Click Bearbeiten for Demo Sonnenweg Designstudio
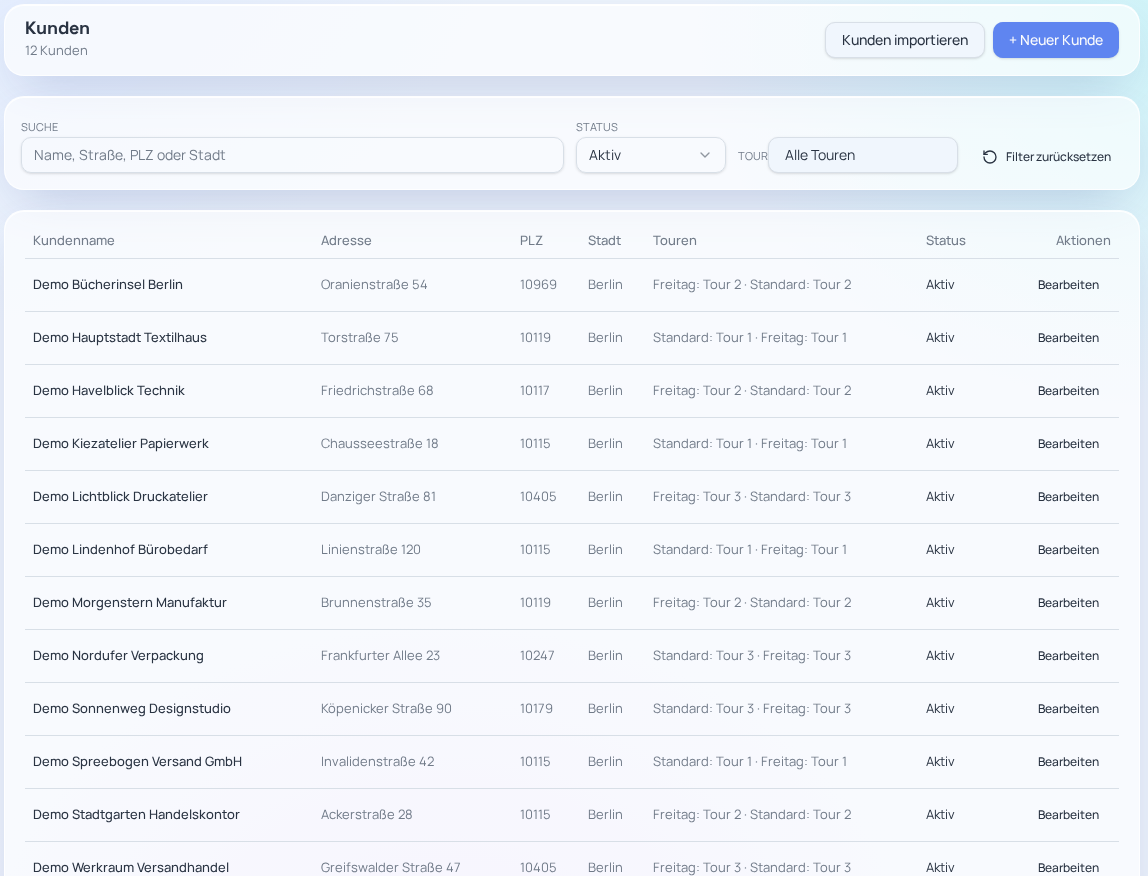 point(1067,709)
